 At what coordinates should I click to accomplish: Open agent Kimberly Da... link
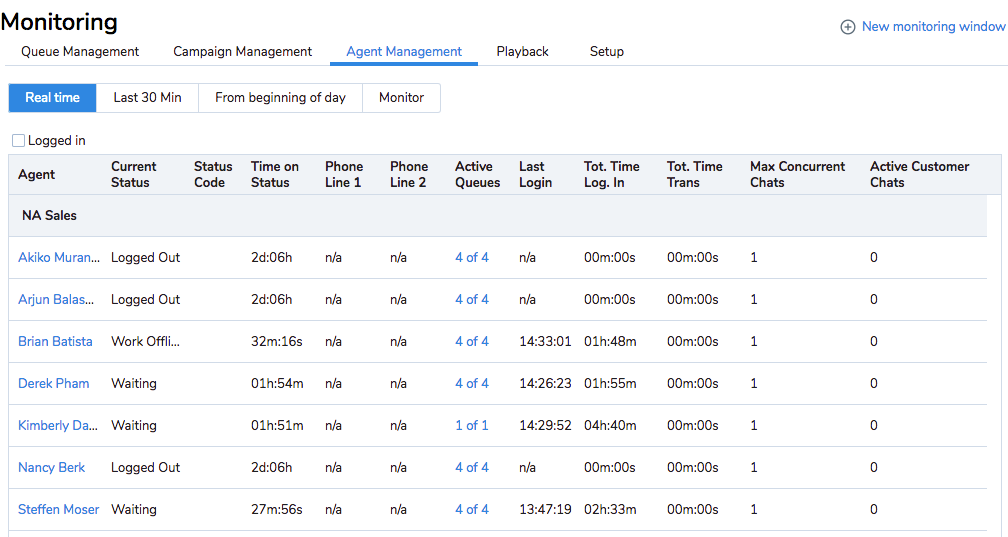pyautogui.click(x=58, y=425)
